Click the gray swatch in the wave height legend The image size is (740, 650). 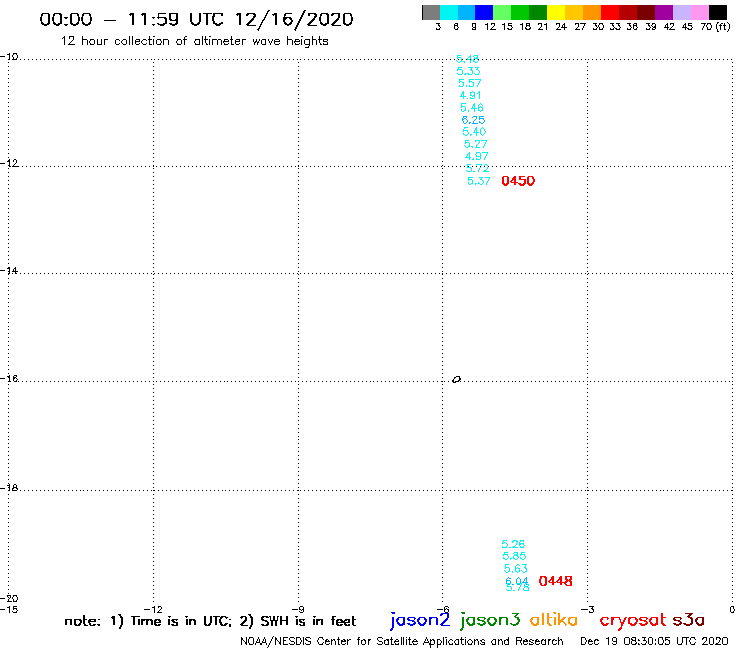tap(431, 12)
